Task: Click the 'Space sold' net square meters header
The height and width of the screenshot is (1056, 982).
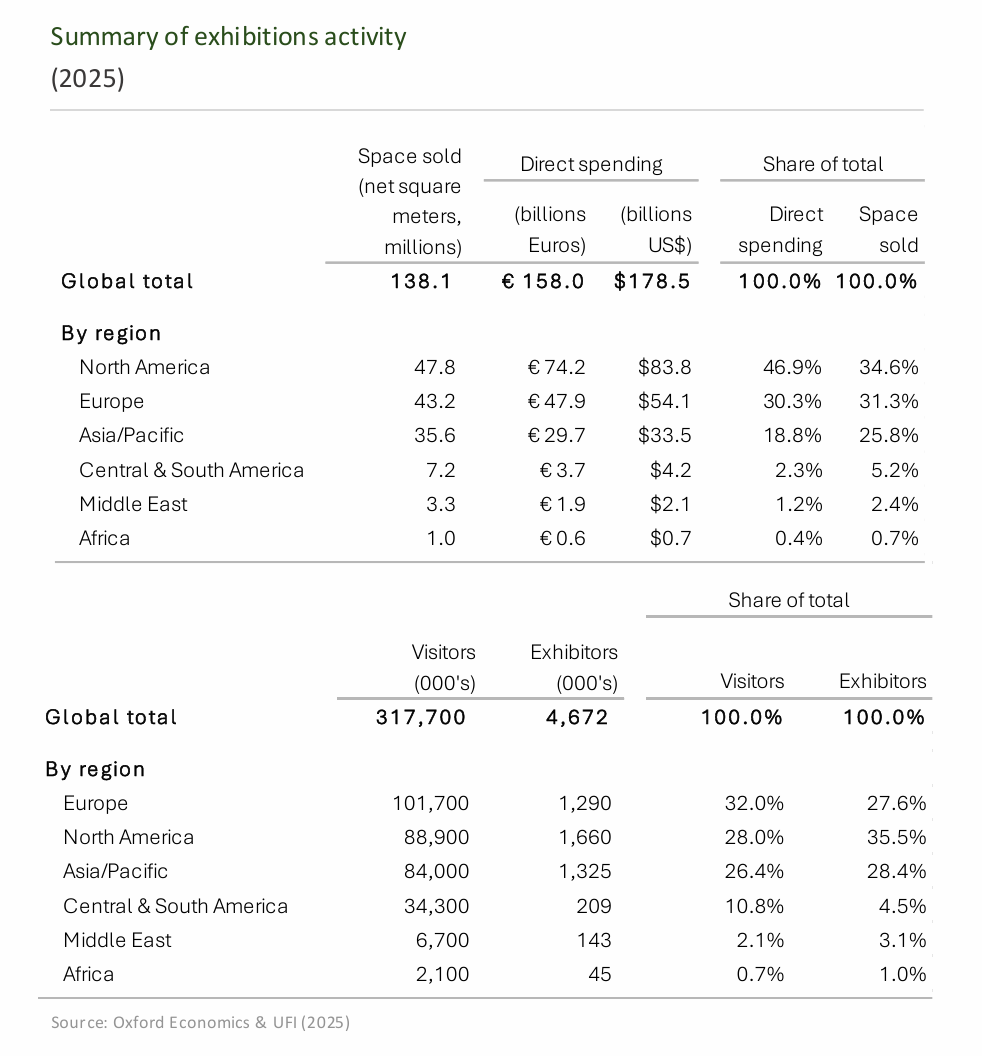Action: pos(410,201)
